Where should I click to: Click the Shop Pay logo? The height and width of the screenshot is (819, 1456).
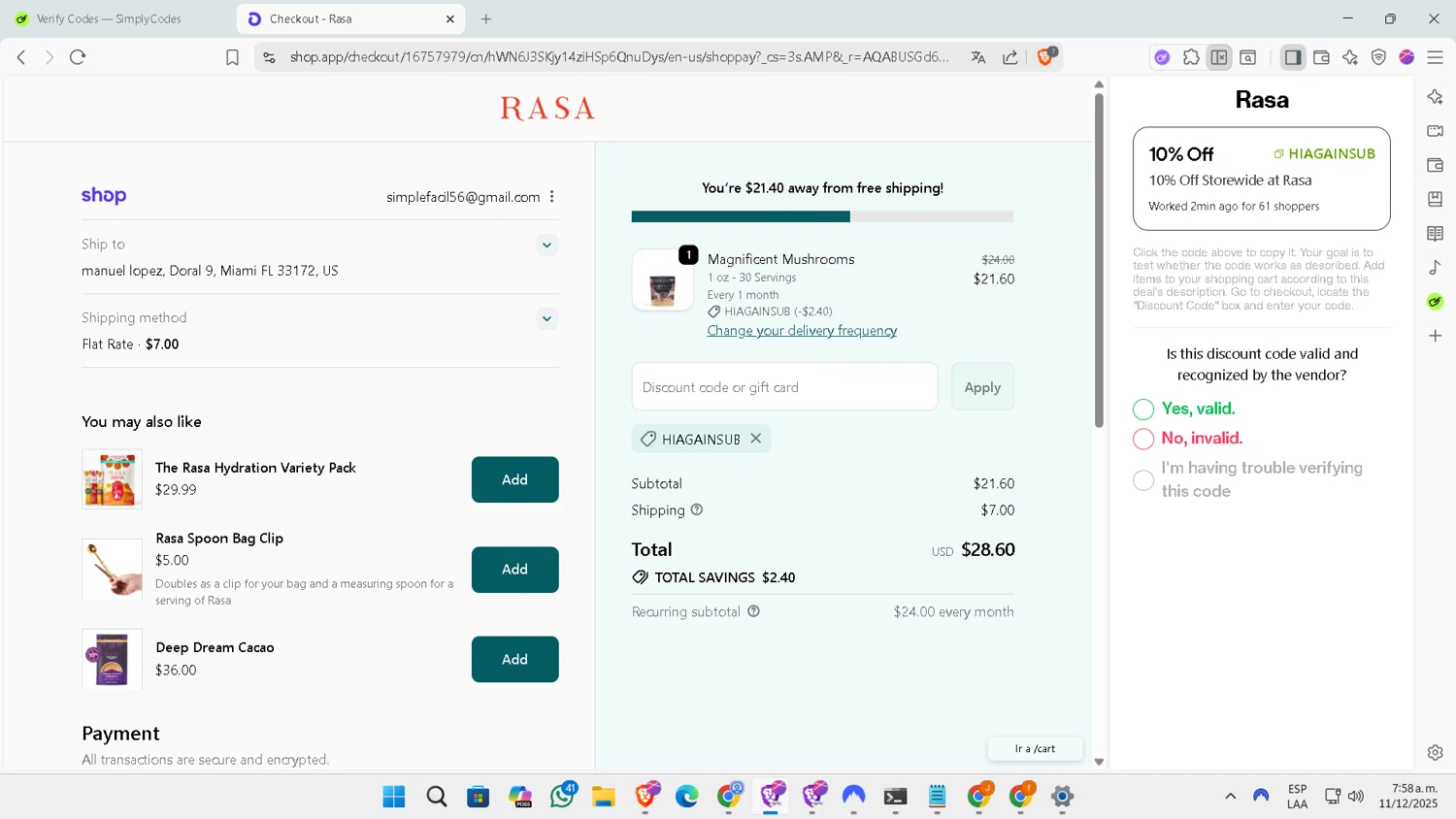pyautogui.click(x=104, y=195)
